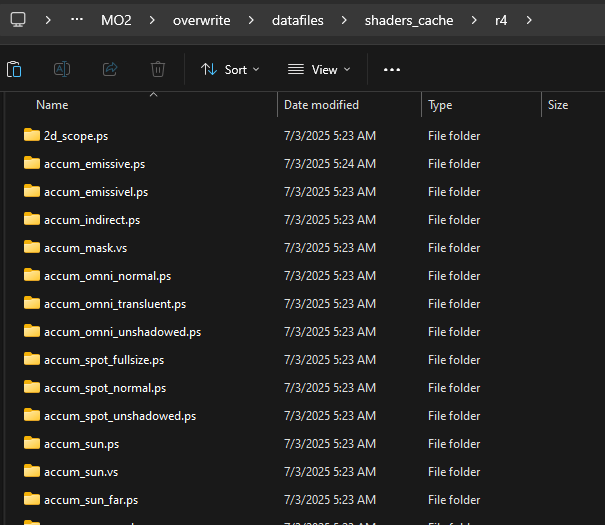Navigate to datafiles in the address bar
Screen dimensions: 605x525
click(297, 20)
